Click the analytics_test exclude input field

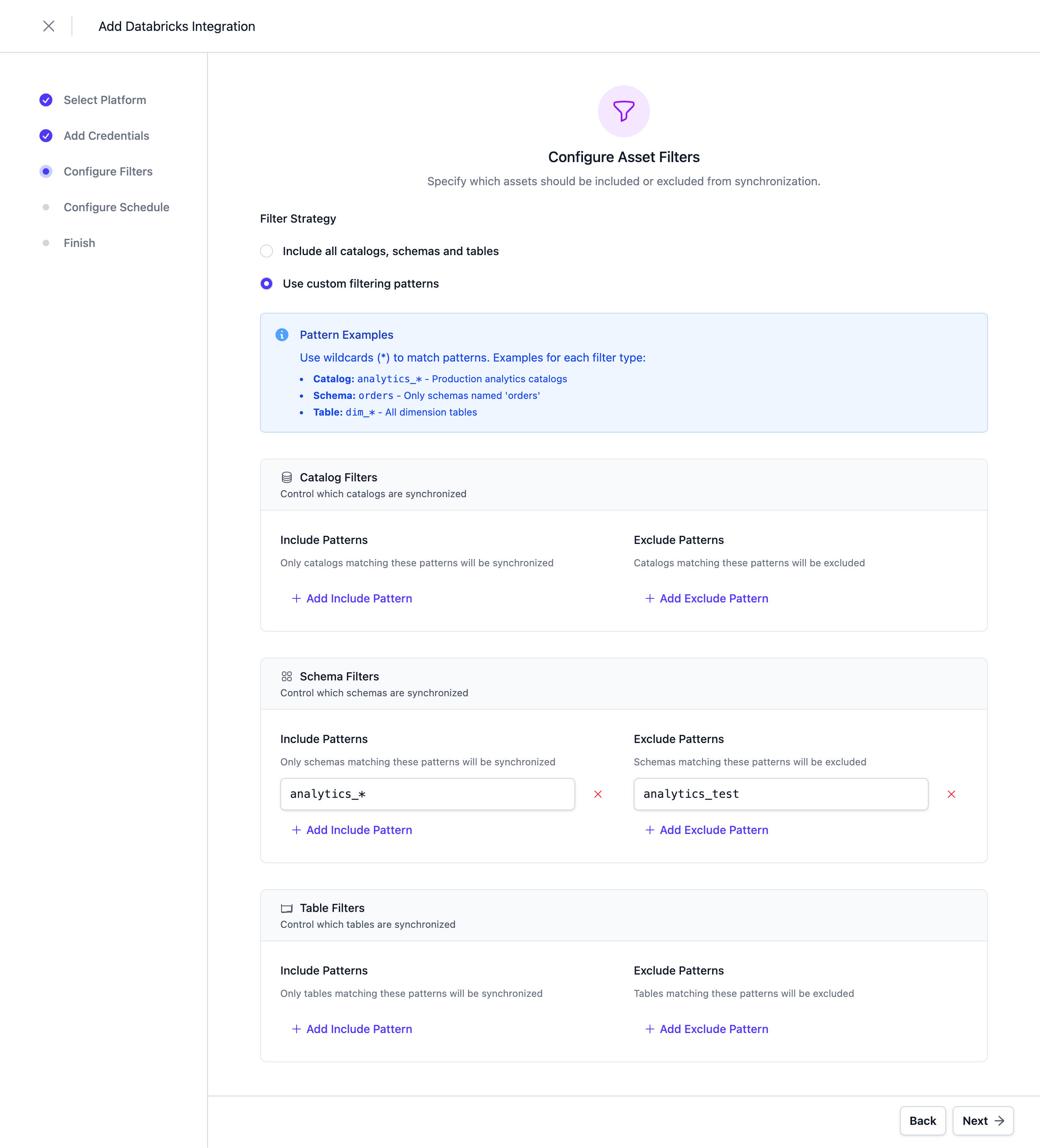(780, 794)
